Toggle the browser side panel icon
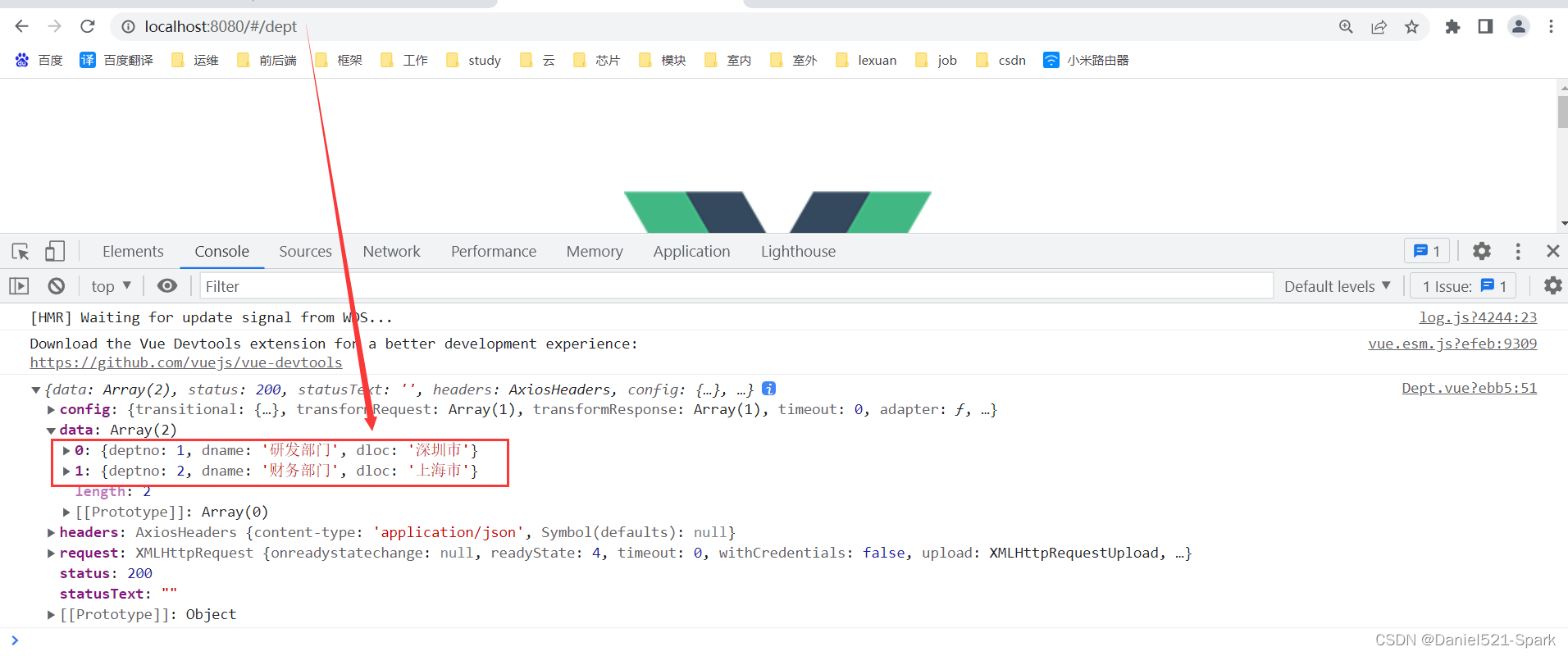Viewport: 1568px width, 656px height. [x=1485, y=27]
